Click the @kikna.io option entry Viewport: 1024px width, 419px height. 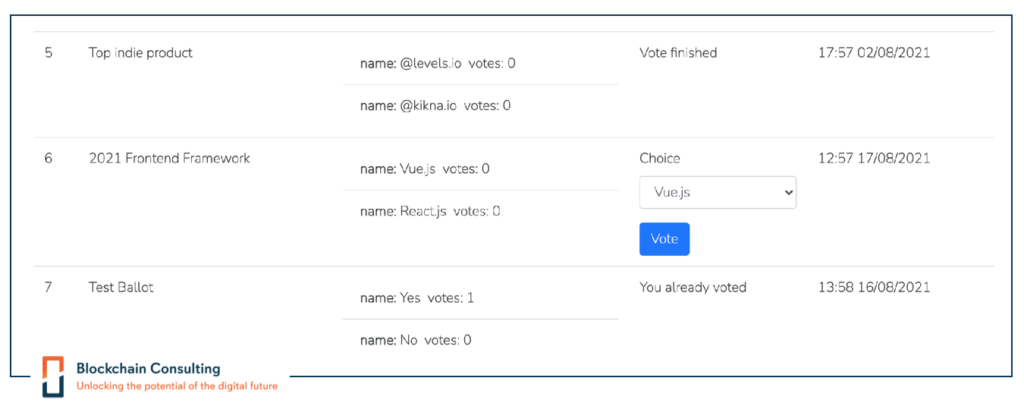435,105
